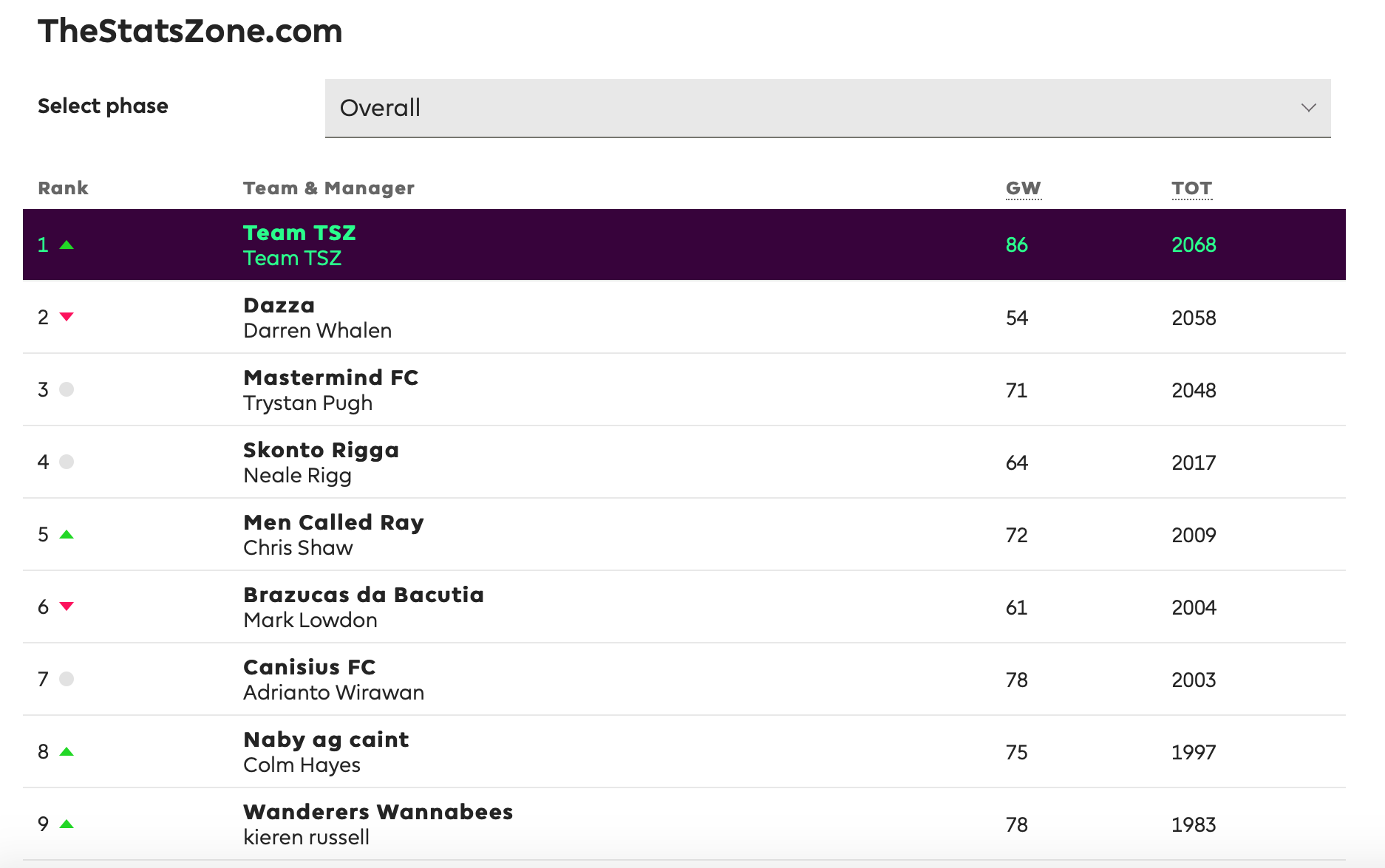Screen dimensions: 1385x868
Task: Click grey unchanged dot beside rank 4
Action: [x=67, y=462]
